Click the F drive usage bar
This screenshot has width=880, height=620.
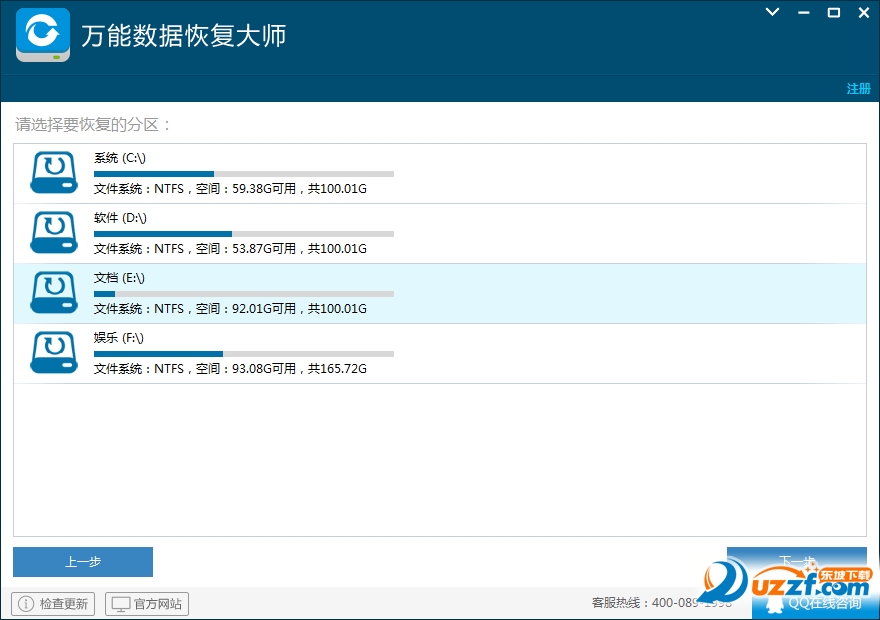[x=244, y=354]
